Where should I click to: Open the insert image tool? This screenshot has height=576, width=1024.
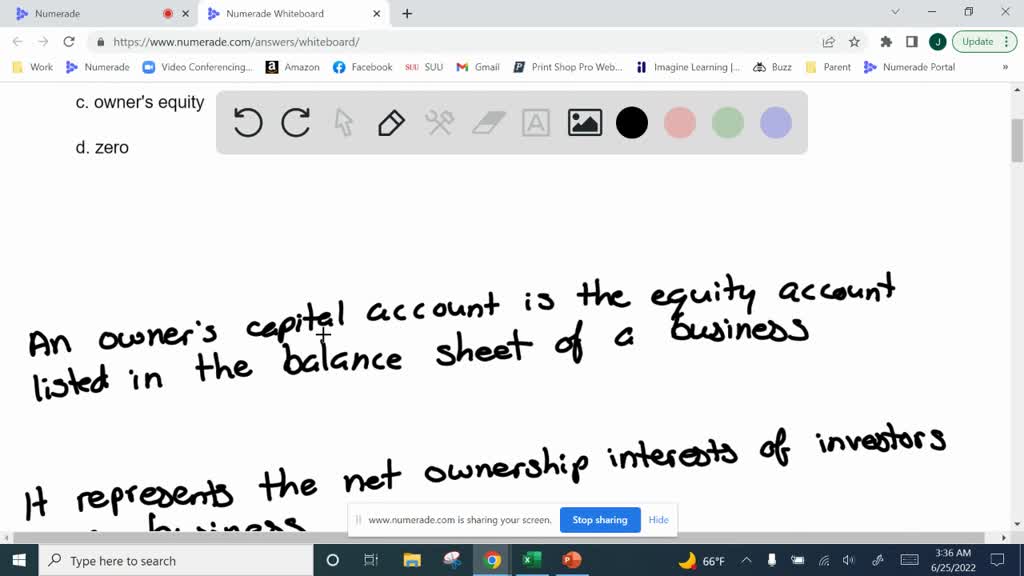(584, 122)
